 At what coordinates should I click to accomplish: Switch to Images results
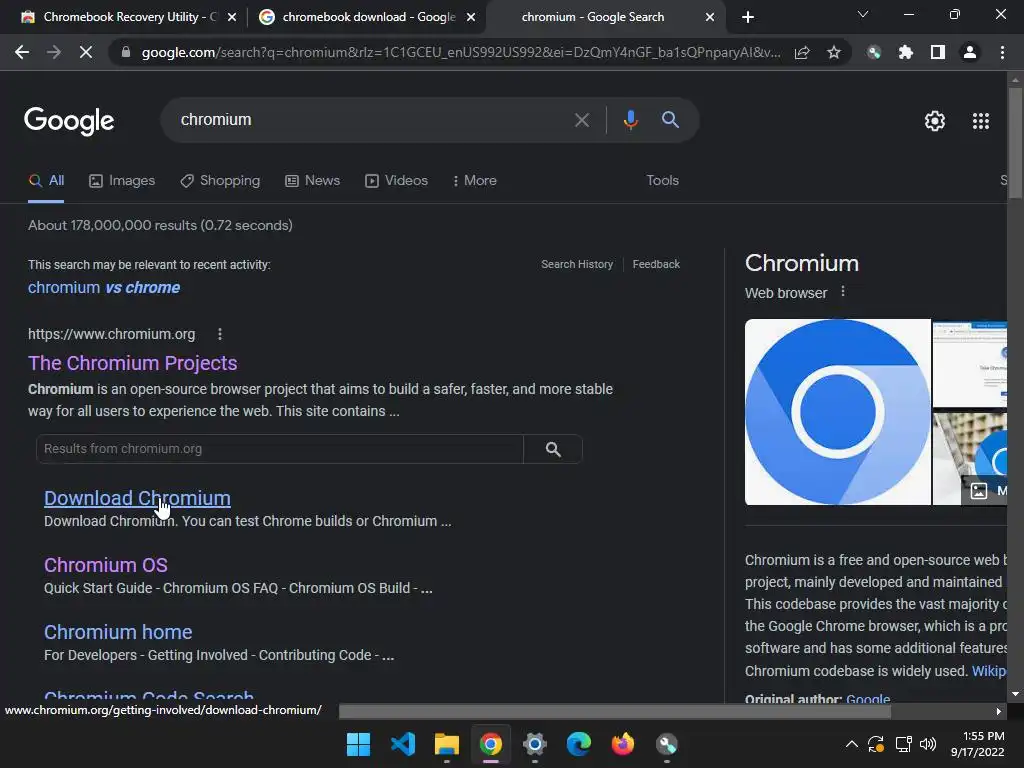[x=122, y=181]
